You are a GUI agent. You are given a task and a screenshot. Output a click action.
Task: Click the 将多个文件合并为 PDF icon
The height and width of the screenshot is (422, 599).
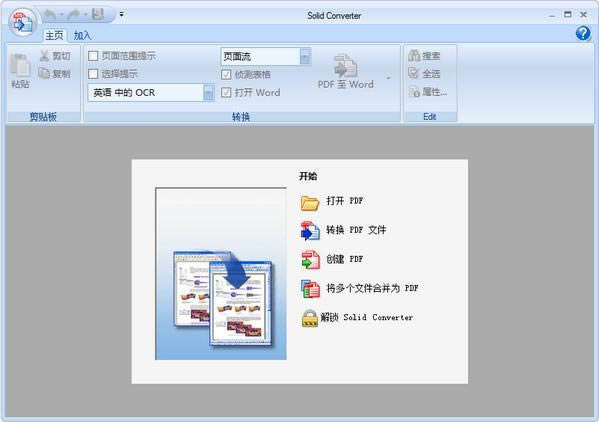click(x=310, y=289)
